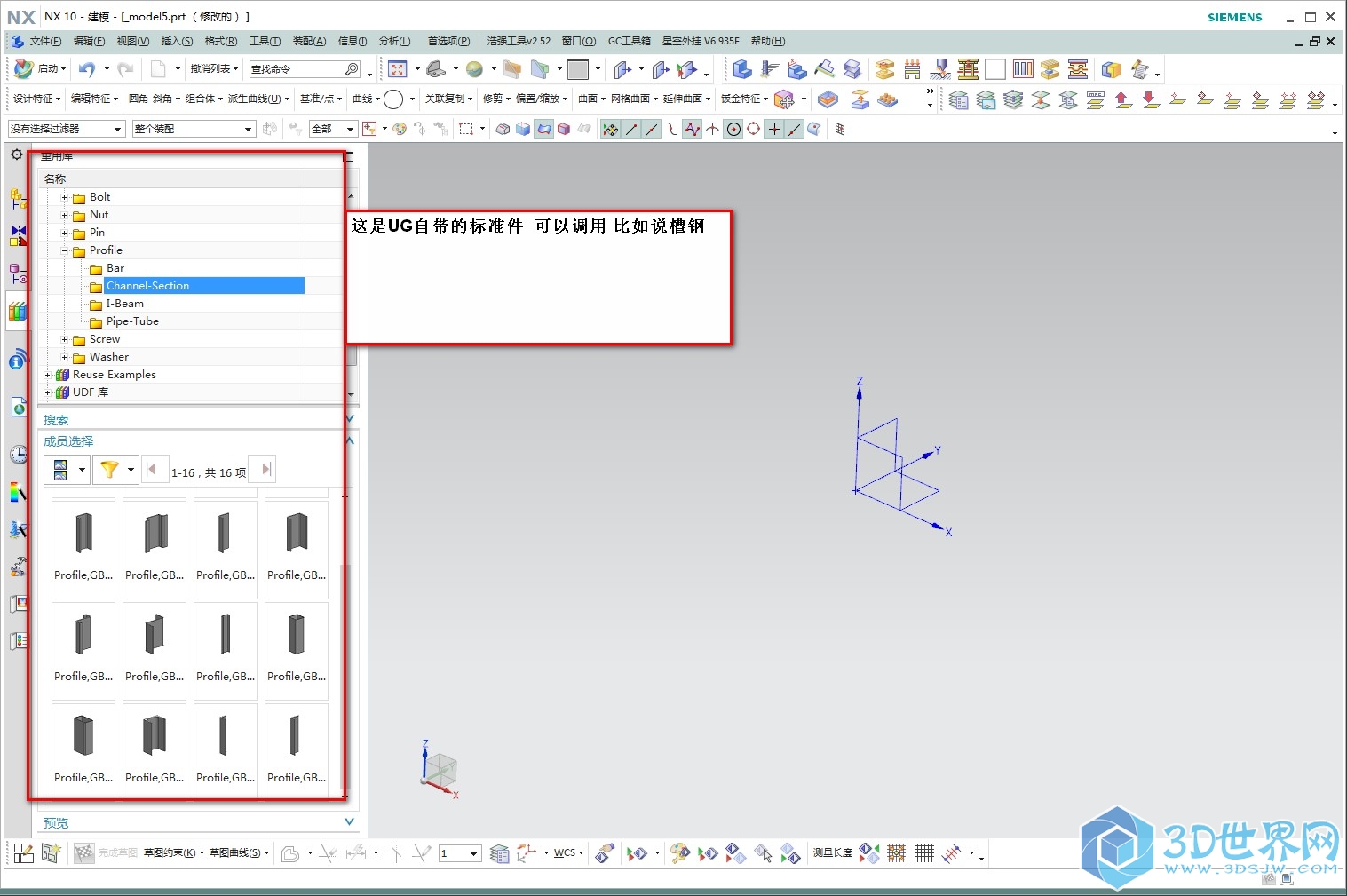This screenshot has width=1347, height=896.
Task: Click the filter funnel icon
Action: click(109, 469)
